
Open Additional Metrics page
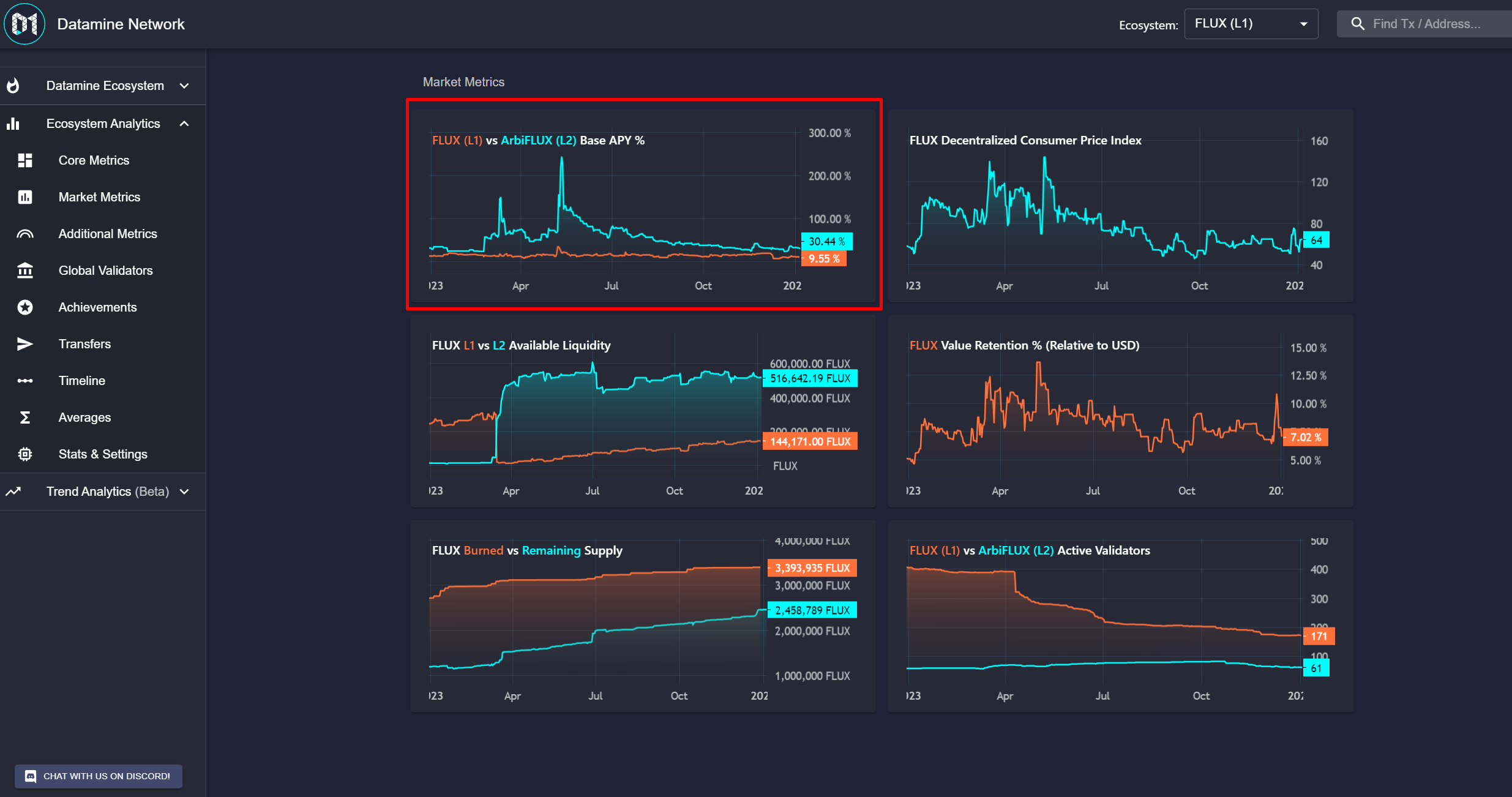click(103, 234)
